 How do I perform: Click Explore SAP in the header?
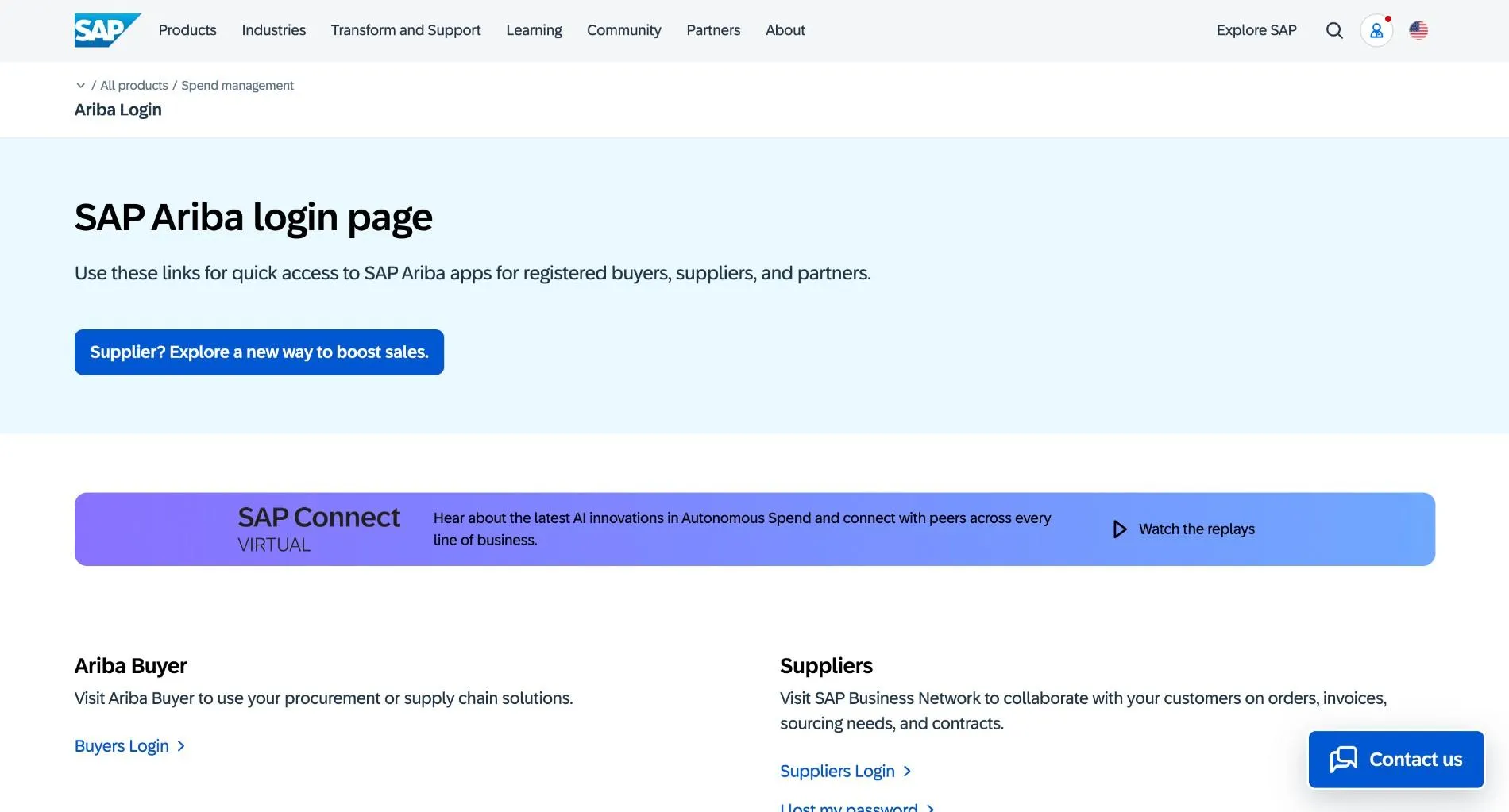[1256, 30]
